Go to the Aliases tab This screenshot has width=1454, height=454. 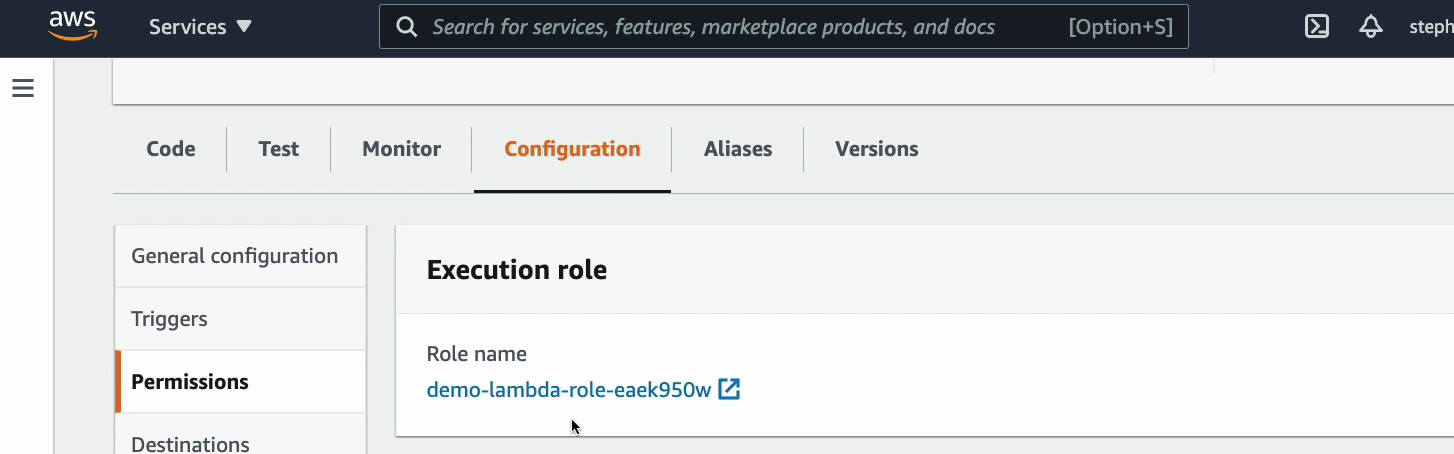[738, 149]
